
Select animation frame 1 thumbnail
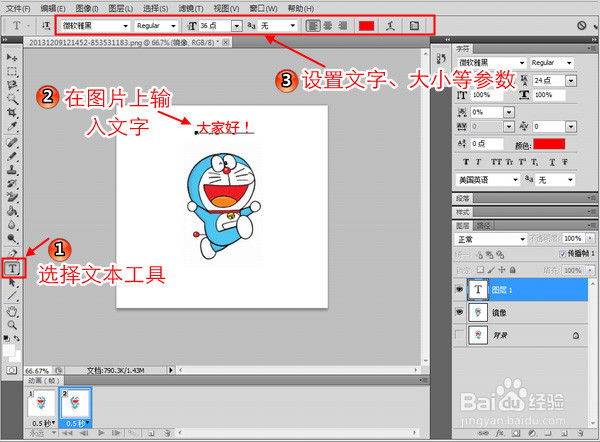(41, 403)
